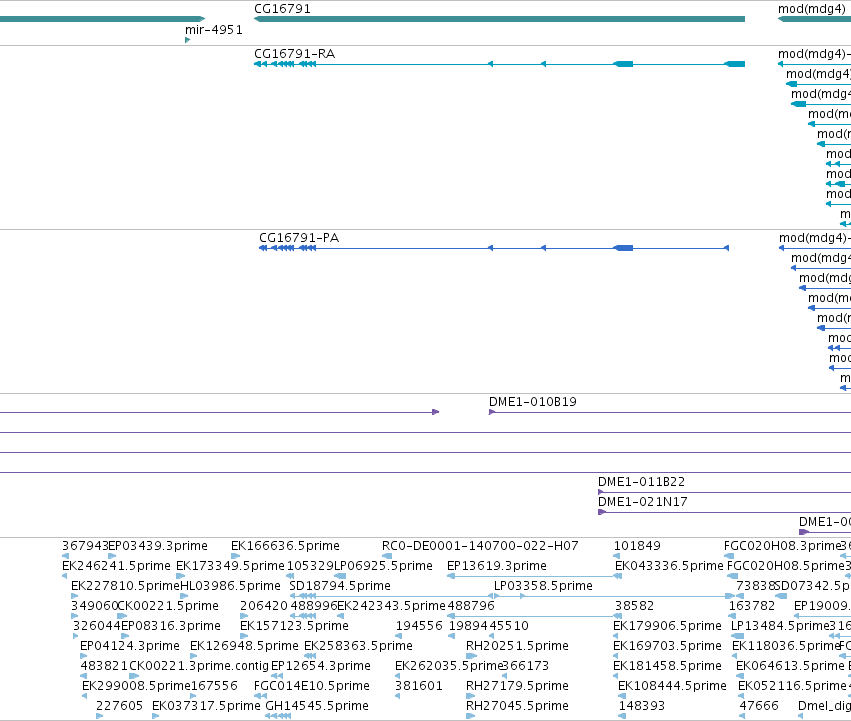Select the EK064613.5prime EST label
The image size is (851, 721).
point(790,666)
